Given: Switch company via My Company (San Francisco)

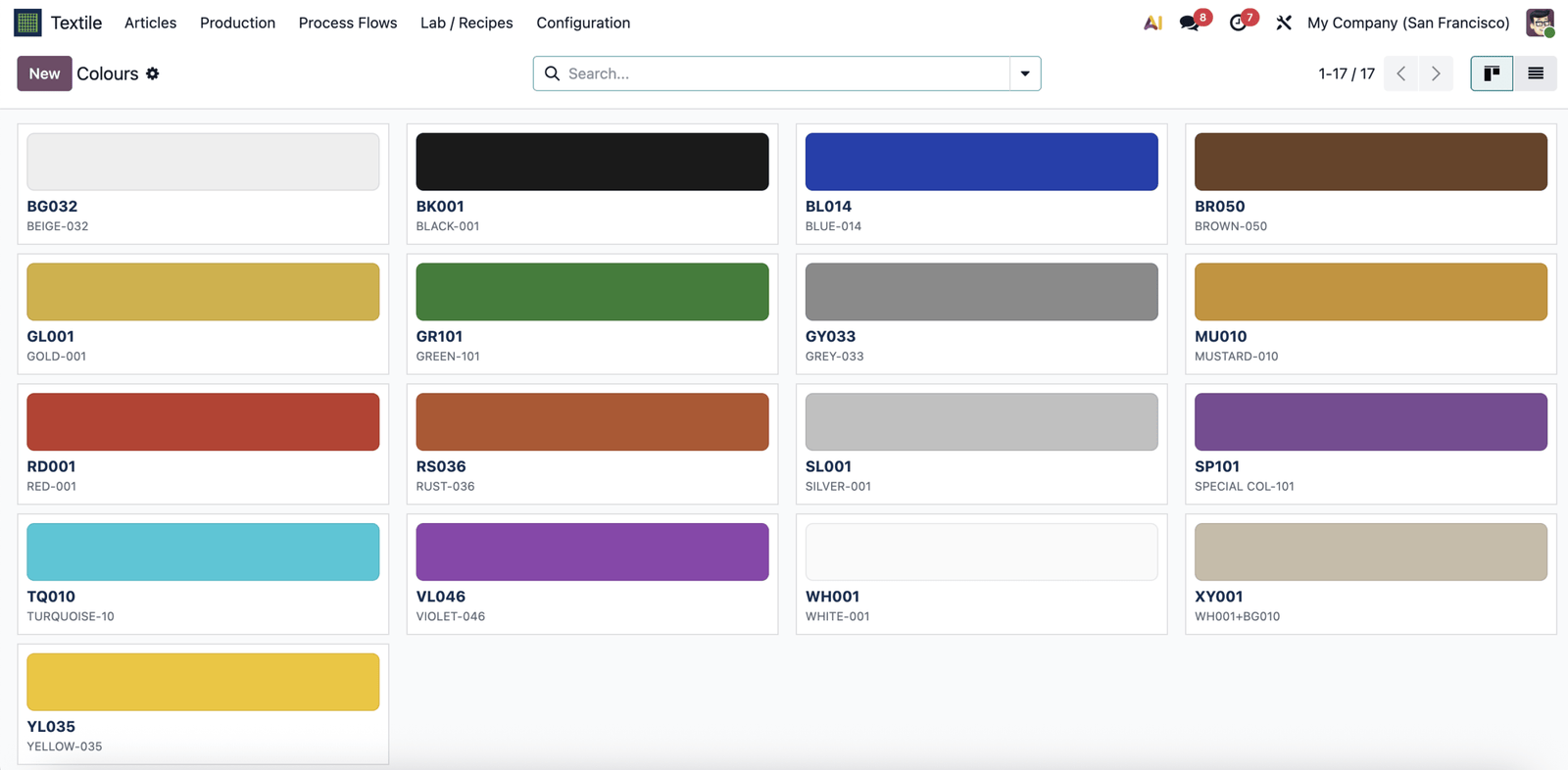Looking at the screenshot, I should tap(1408, 23).
